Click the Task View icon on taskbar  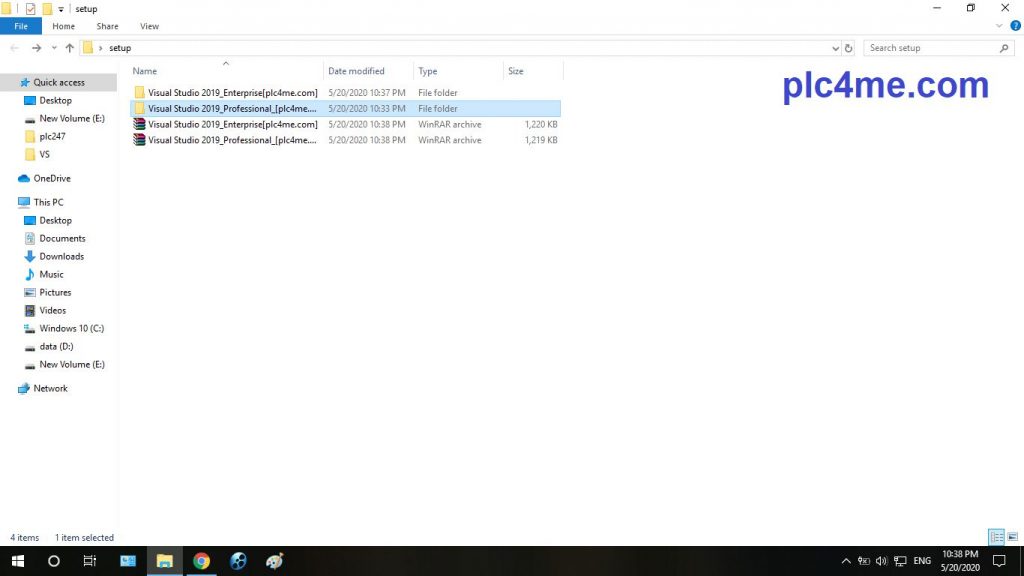89,561
